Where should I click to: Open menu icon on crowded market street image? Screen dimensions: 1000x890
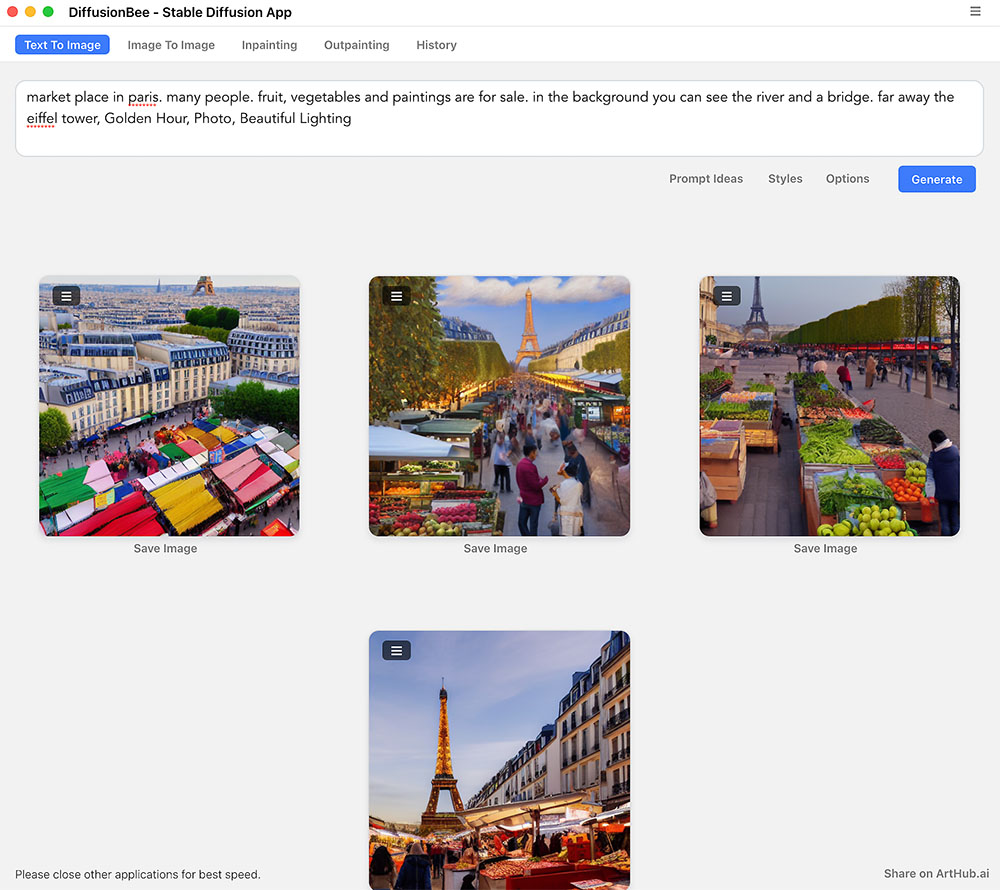click(397, 296)
